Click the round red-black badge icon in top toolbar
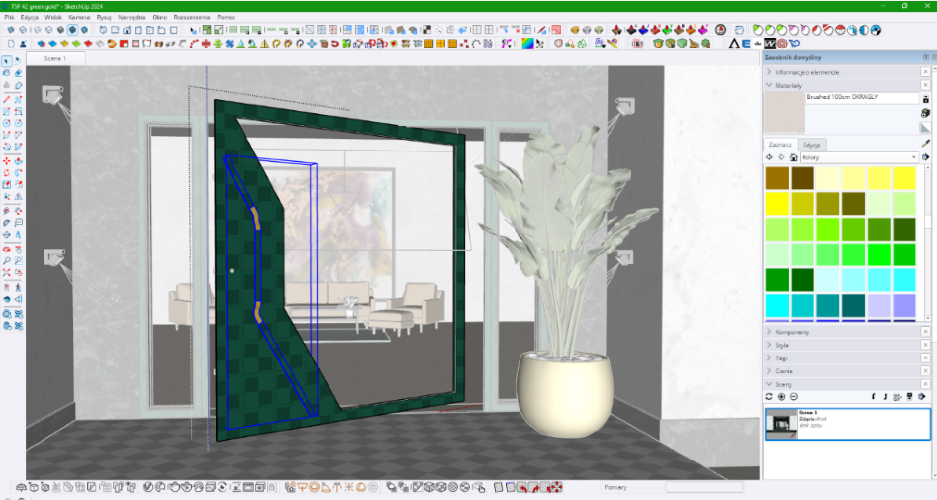 tap(720, 30)
